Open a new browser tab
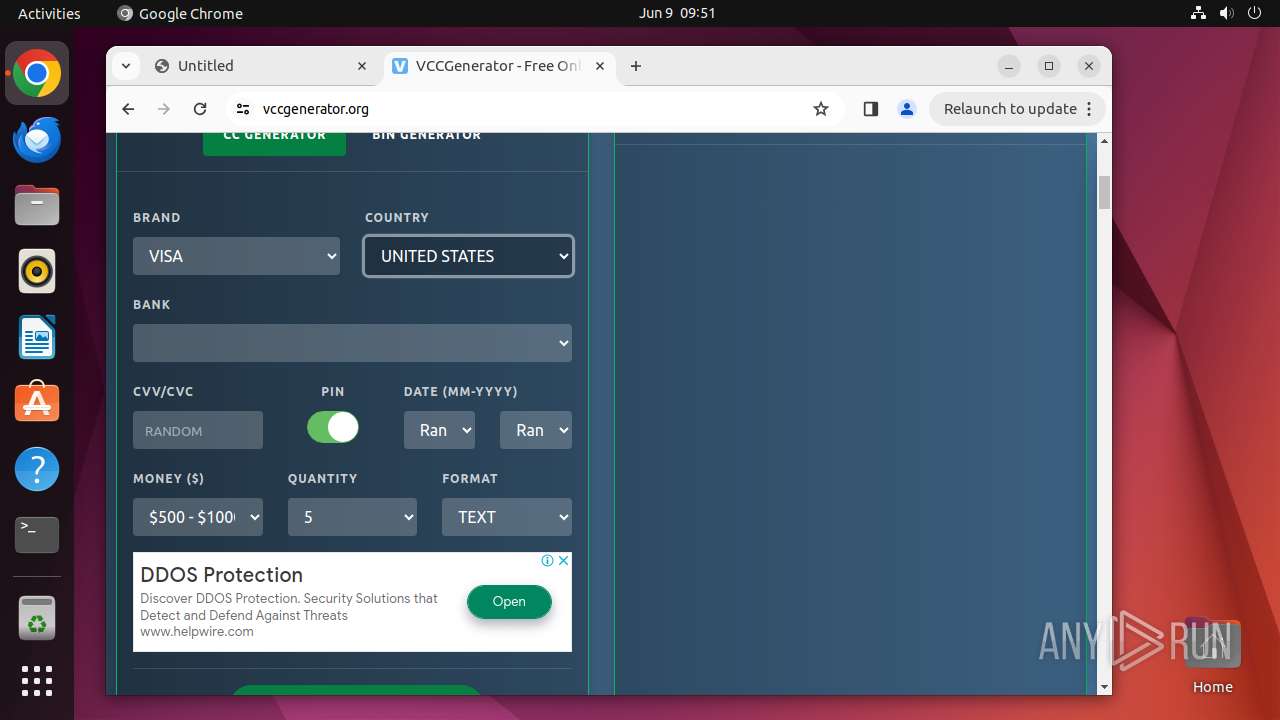Image resolution: width=1280 pixels, height=720 pixels. click(x=636, y=66)
